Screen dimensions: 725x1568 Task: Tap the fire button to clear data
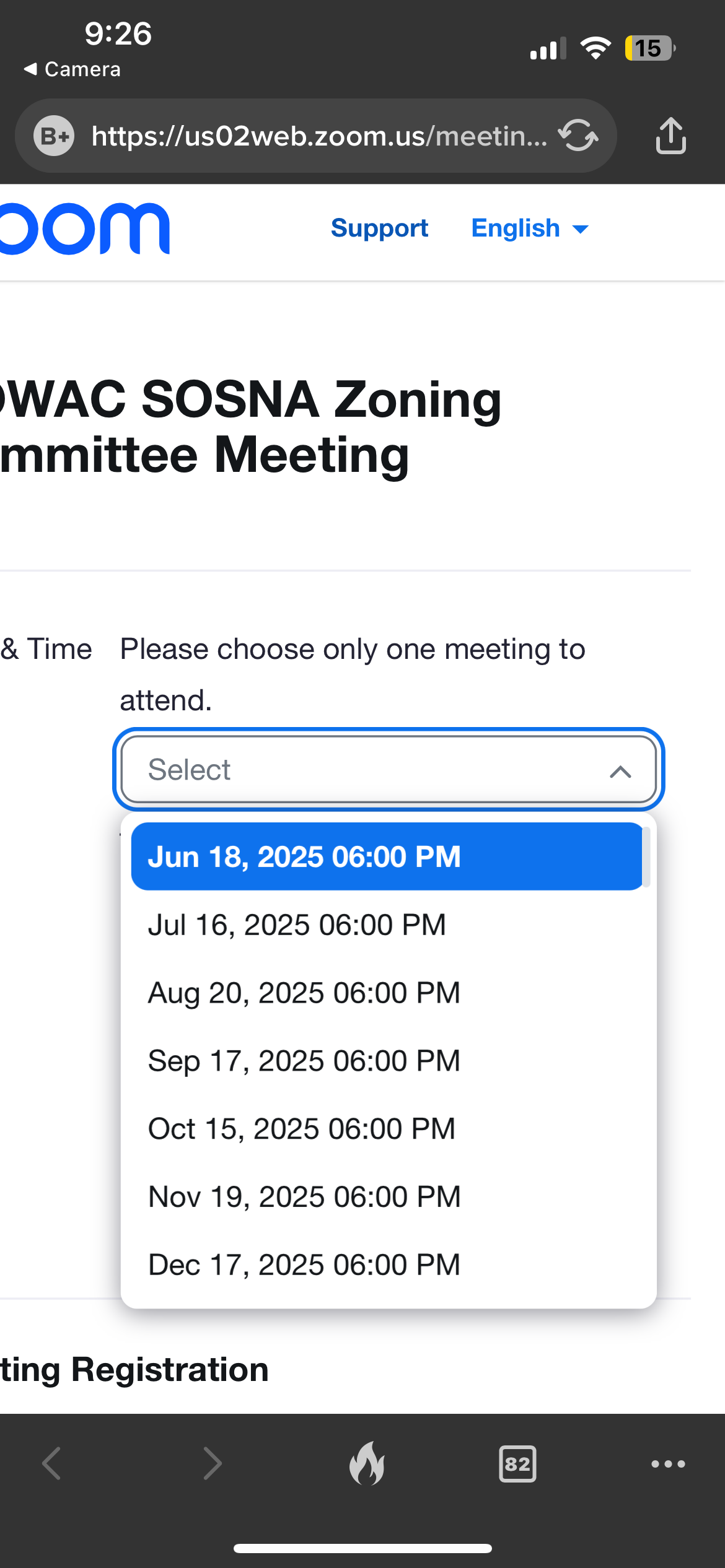[367, 1463]
